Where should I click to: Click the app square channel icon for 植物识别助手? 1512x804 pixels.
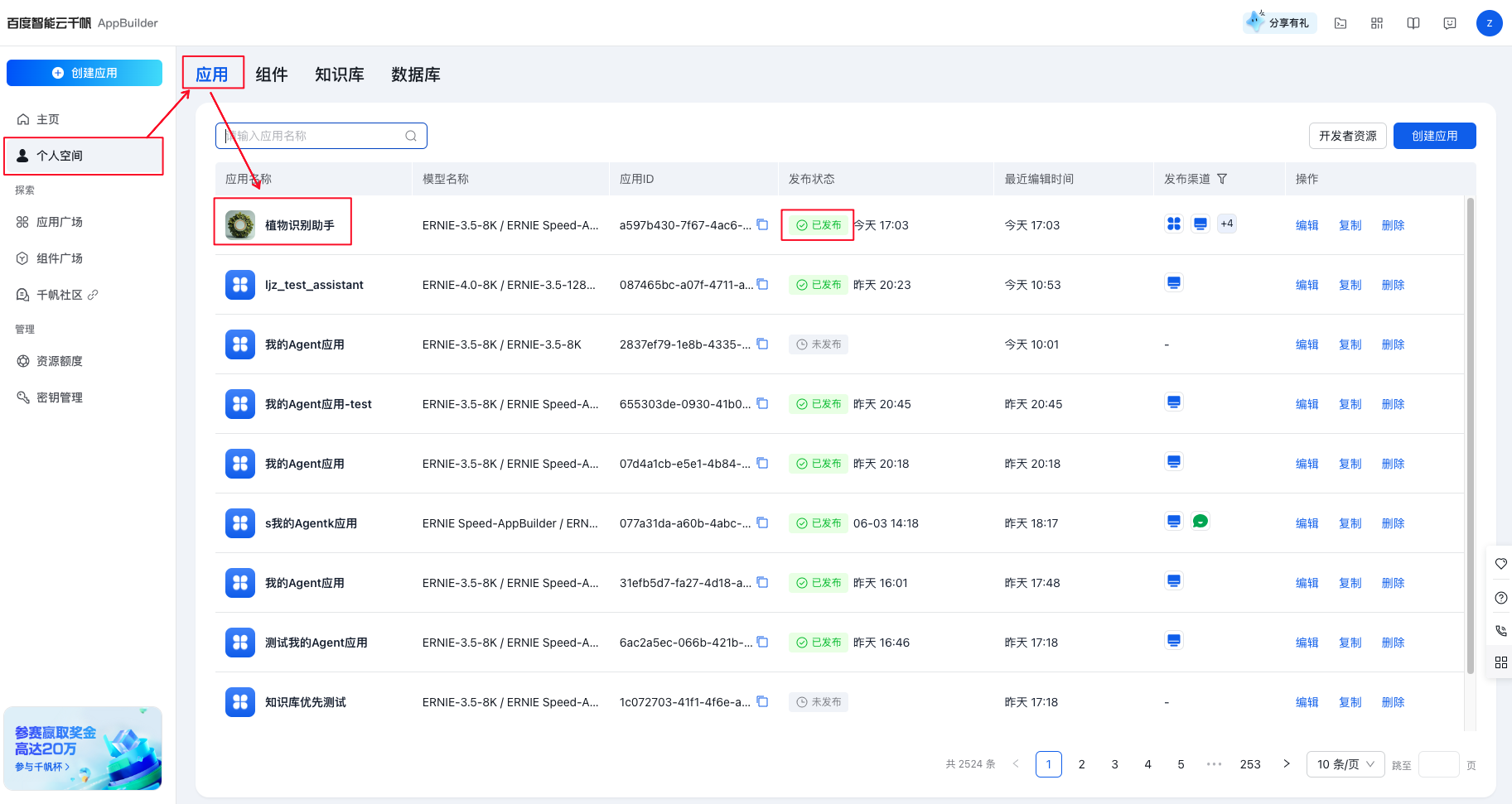tap(1174, 224)
